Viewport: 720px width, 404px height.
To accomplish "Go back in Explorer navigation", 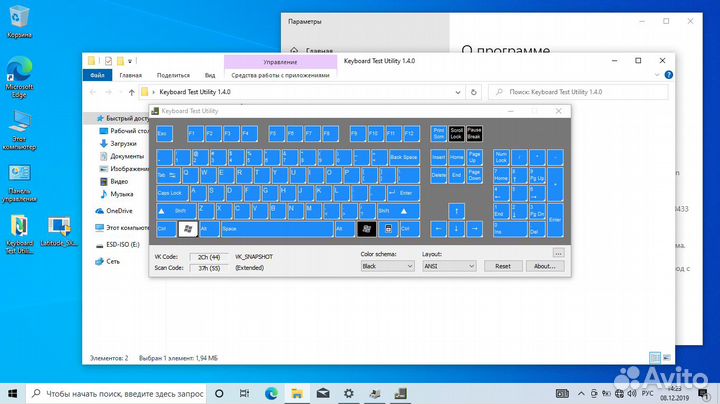I will tap(93, 92).
